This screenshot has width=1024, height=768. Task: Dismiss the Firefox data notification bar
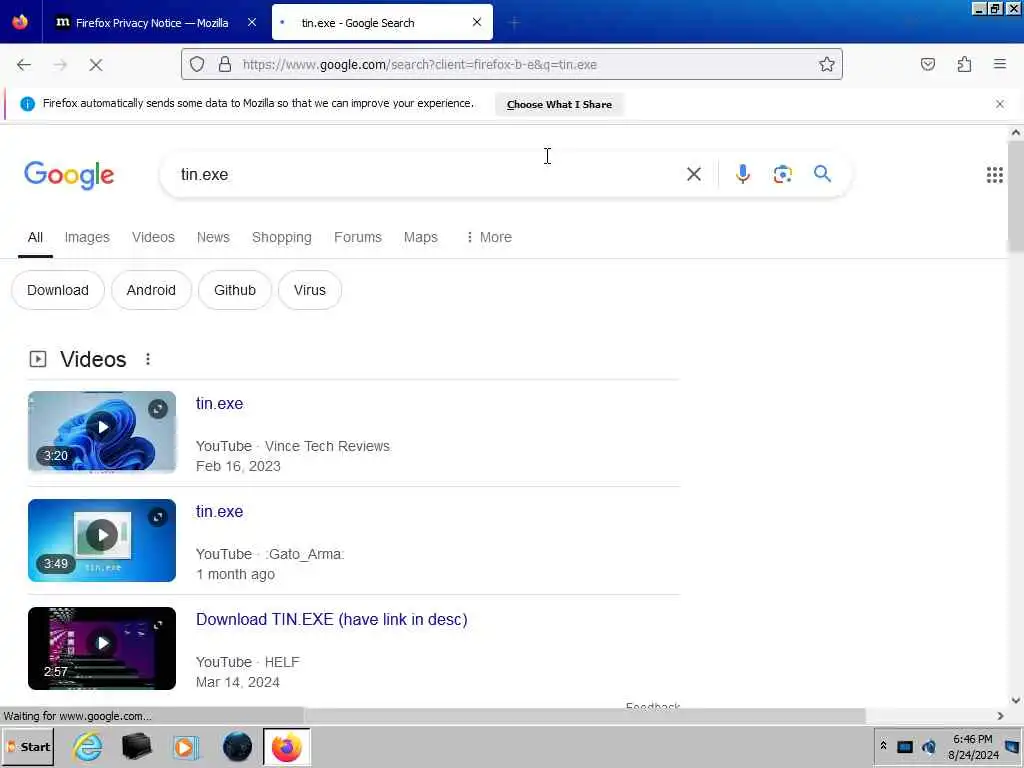pos(1000,104)
